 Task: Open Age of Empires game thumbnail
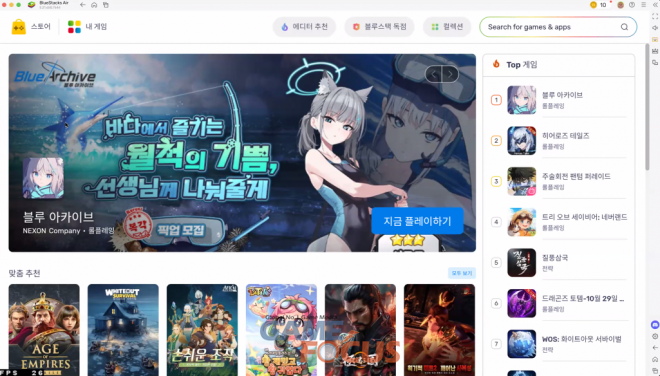coord(44,330)
